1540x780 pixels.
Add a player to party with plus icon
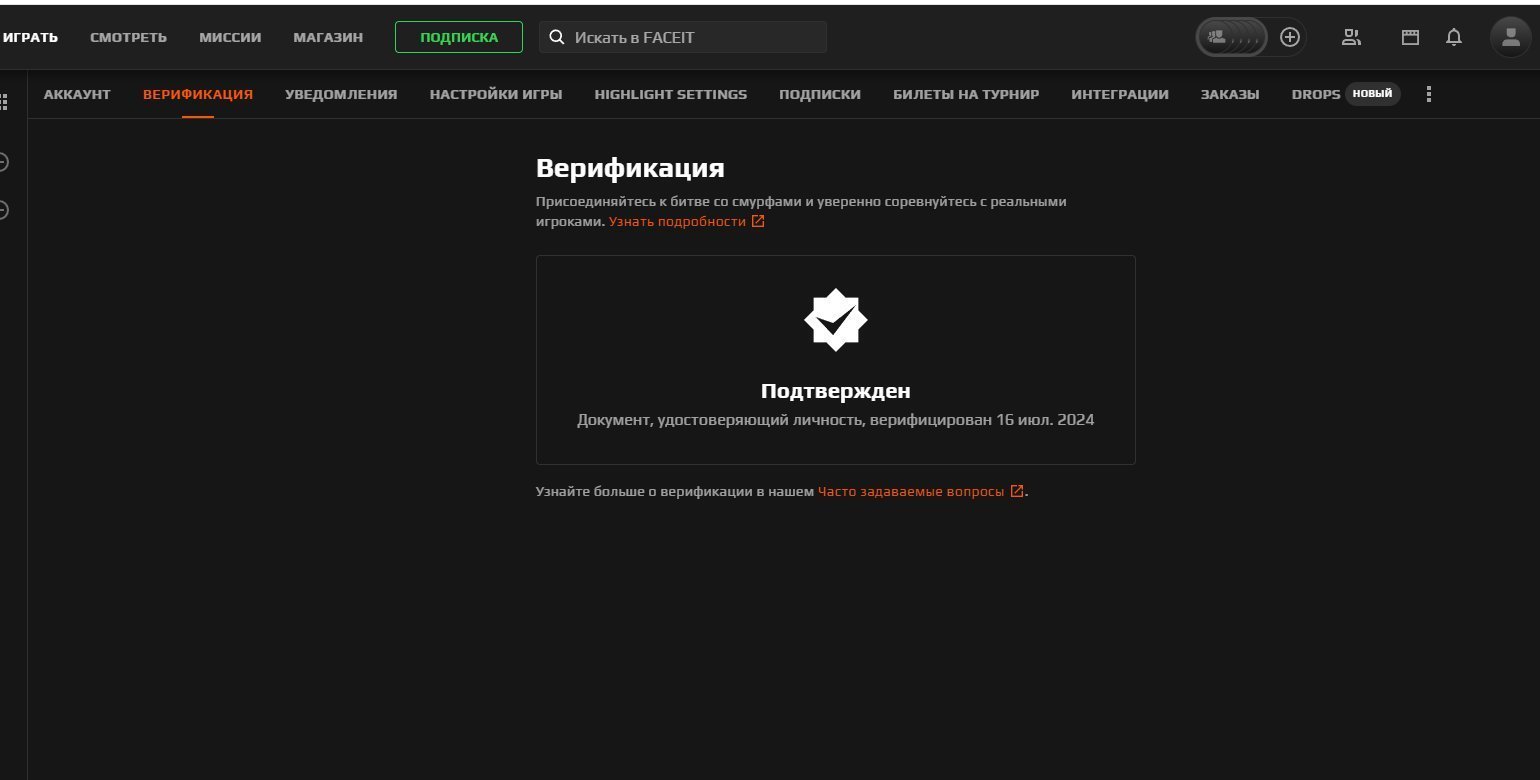tap(1289, 36)
